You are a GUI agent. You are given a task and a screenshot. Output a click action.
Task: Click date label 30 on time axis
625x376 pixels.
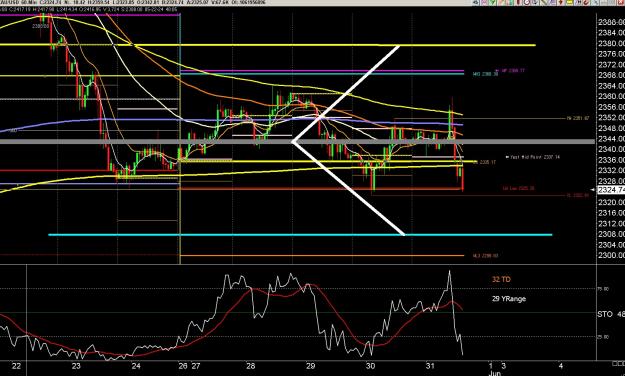pos(370,366)
